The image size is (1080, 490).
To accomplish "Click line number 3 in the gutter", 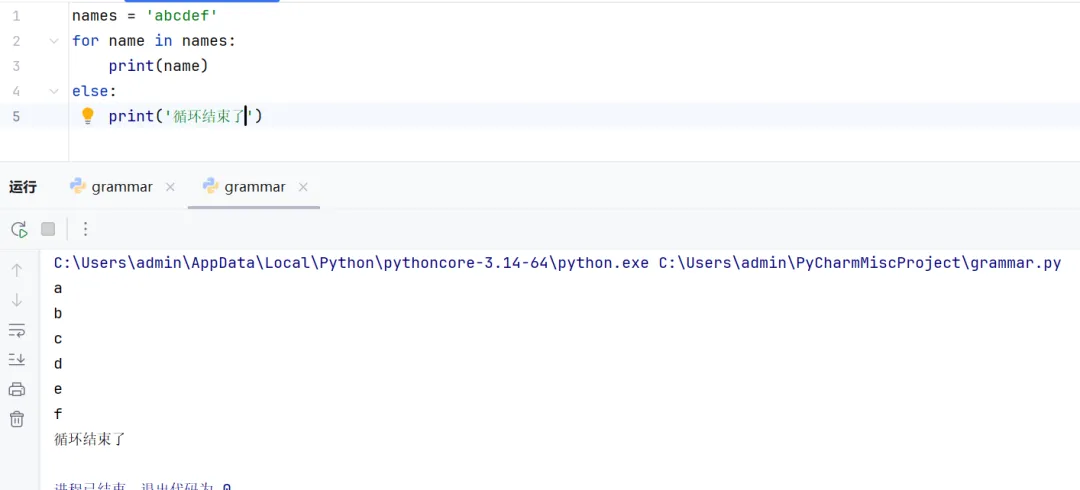I will coord(17,66).
